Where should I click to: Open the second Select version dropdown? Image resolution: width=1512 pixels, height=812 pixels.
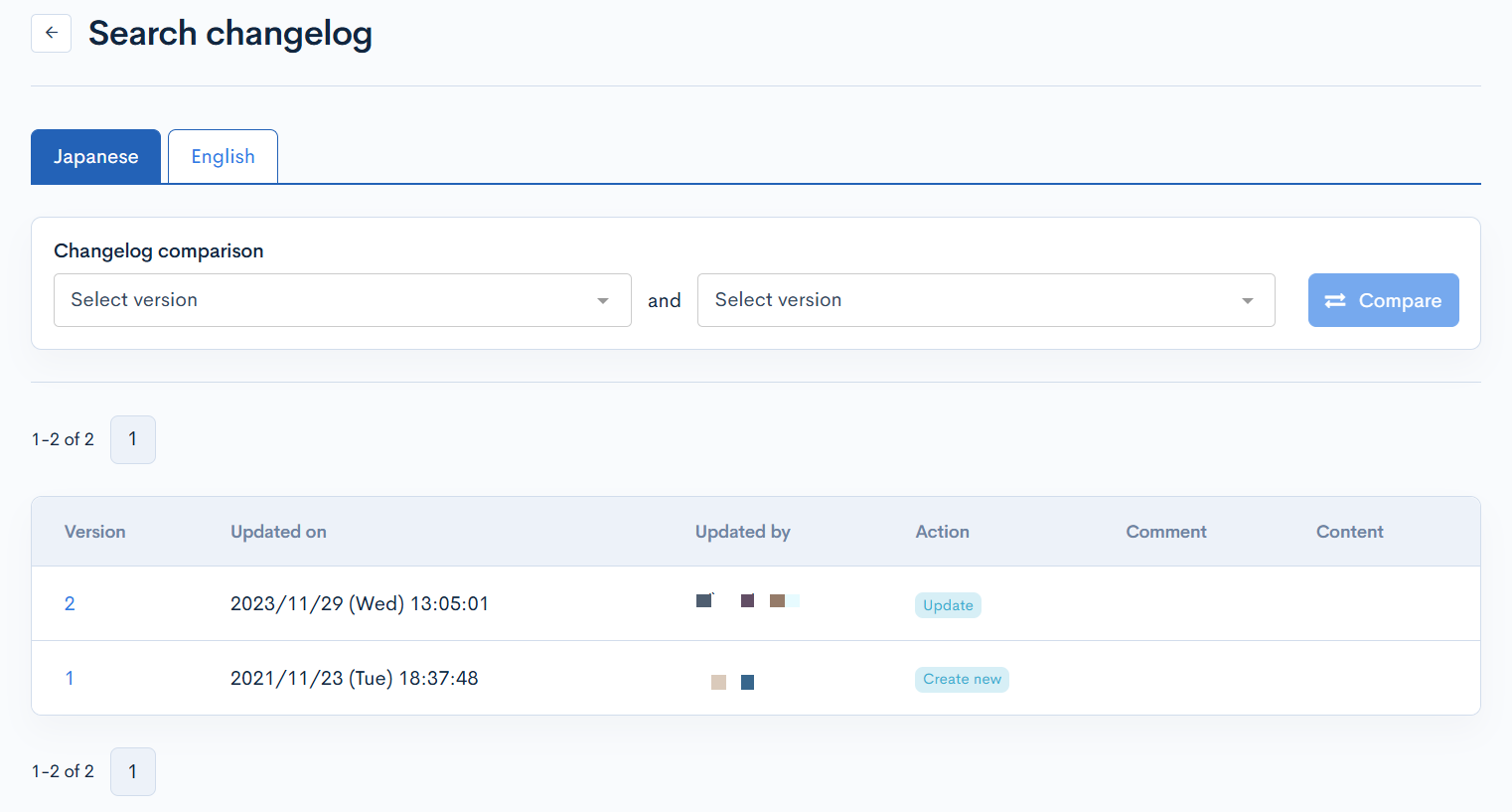click(x=974, y=300)
